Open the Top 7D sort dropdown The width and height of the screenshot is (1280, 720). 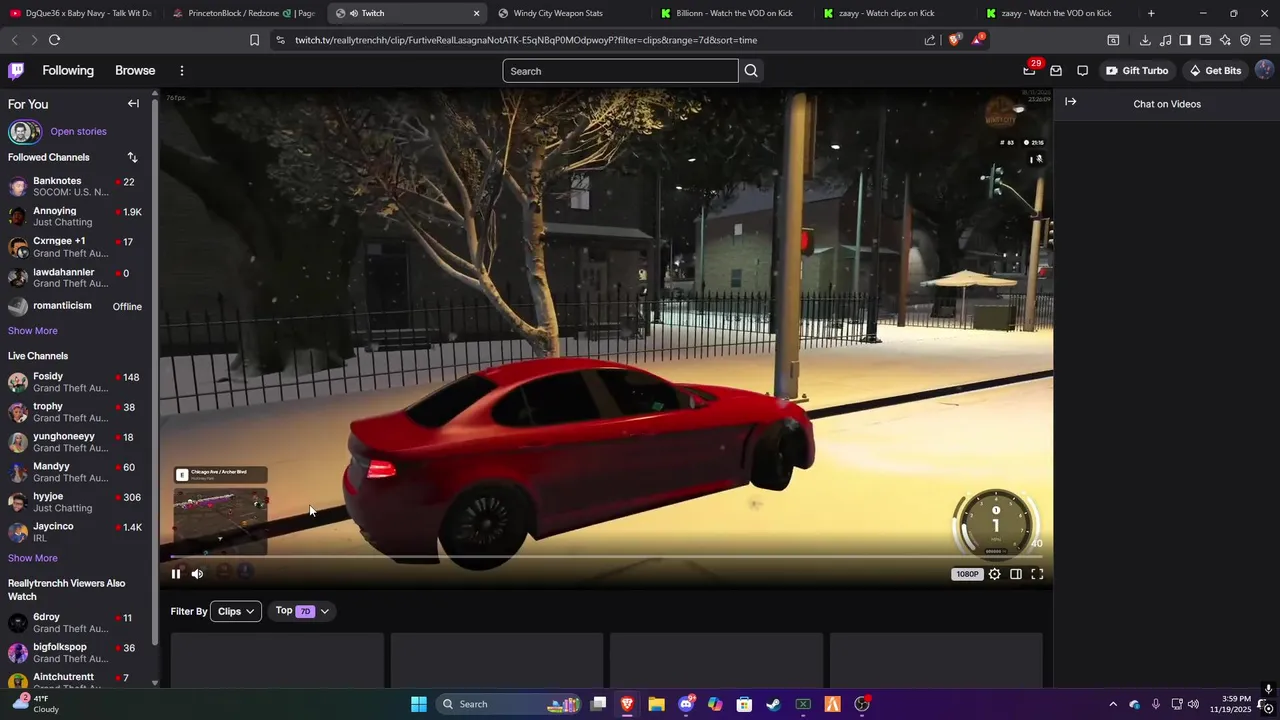(x=302, y=611)
